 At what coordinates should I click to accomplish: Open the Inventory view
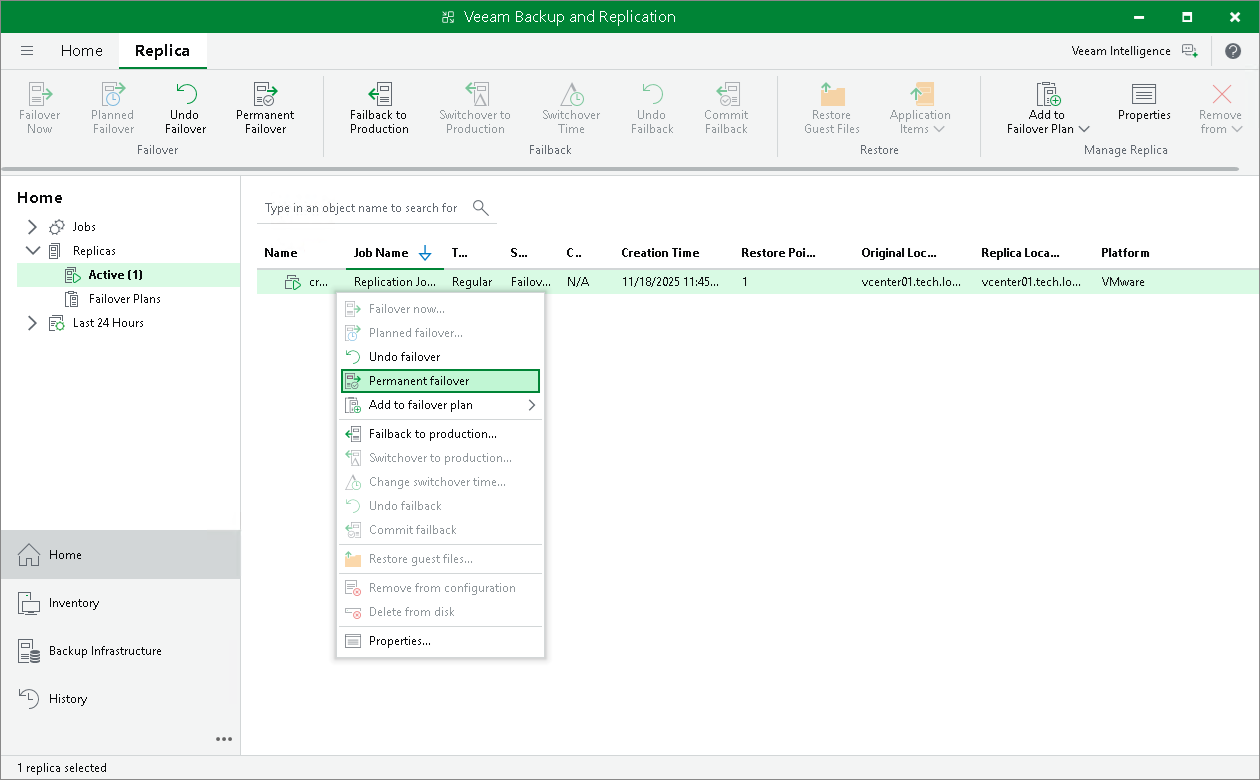click(x=74, y=603)
